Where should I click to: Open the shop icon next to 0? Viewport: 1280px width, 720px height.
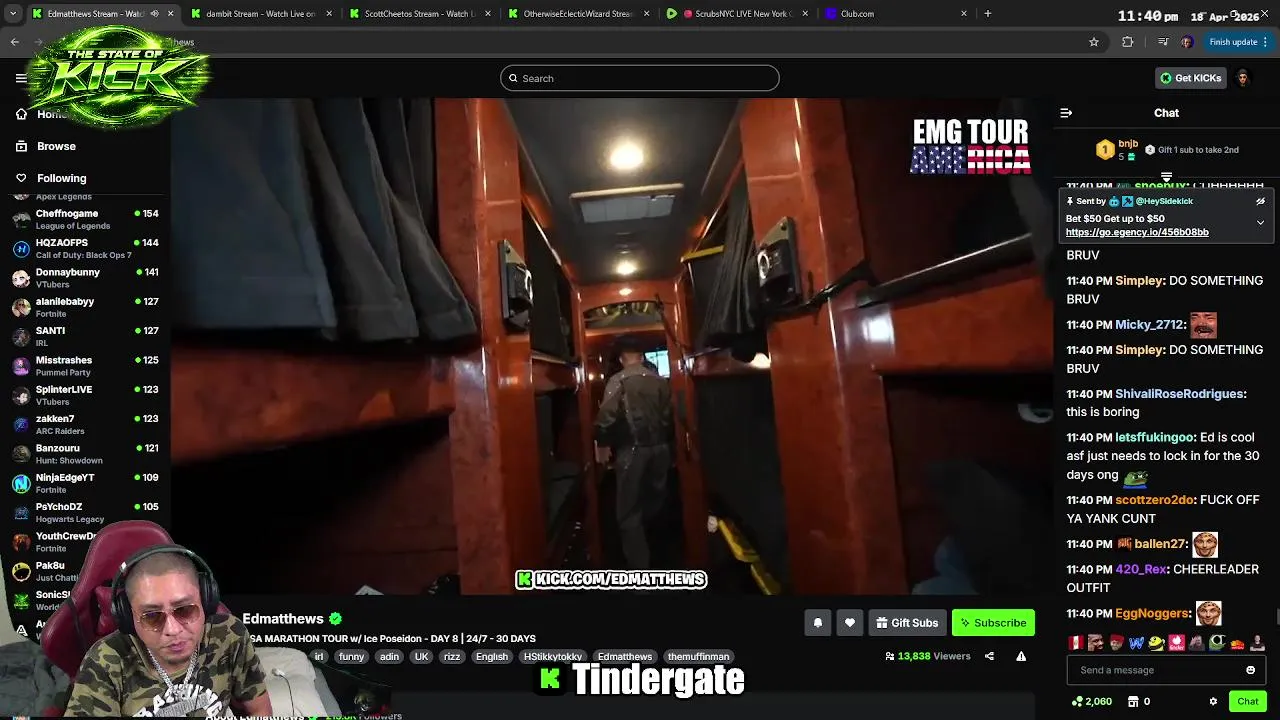click(1133, 702)
